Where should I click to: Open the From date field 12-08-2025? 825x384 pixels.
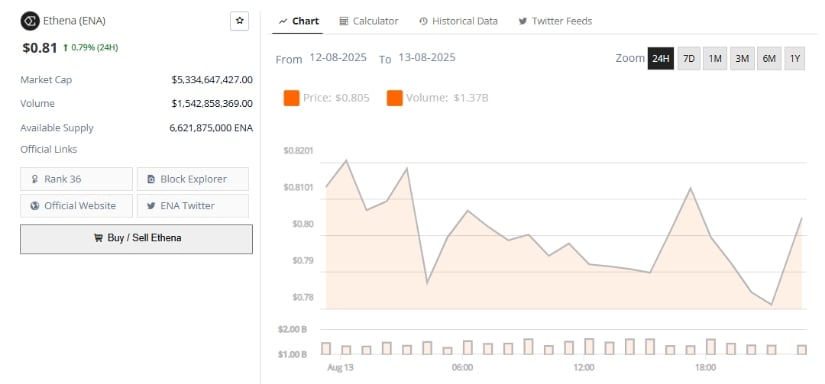pos(338,57)
